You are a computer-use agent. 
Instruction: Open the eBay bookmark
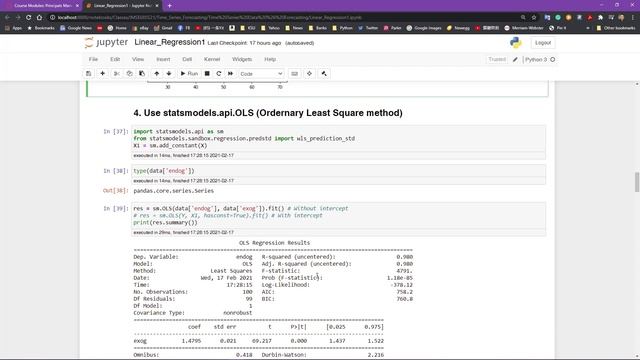140,28
